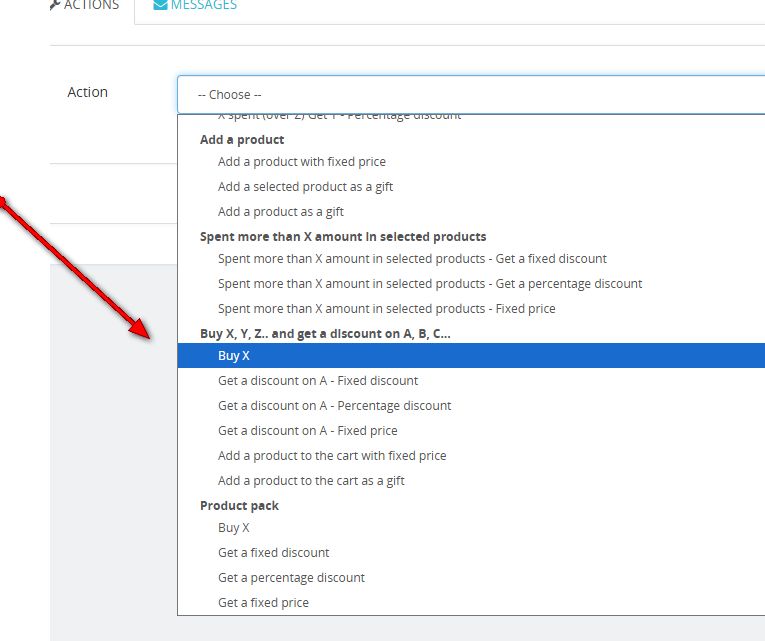
Task: Open the Actions tab
Action: (x=91, y=6)
